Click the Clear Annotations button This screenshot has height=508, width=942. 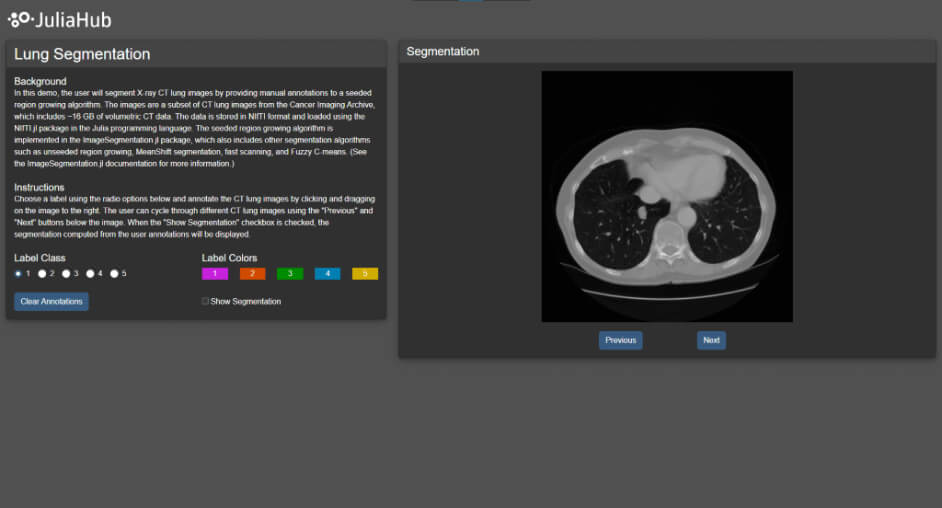click(51, 301)
